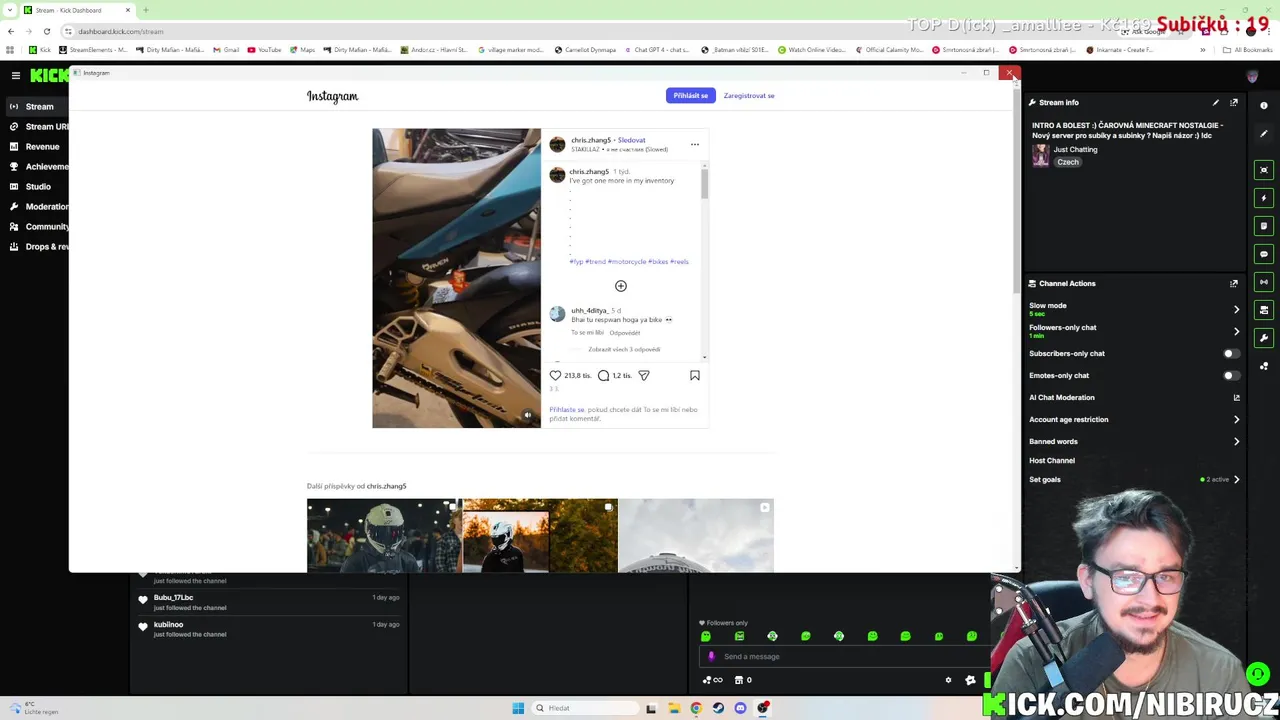Screen dimensions: 1280x720
Task: Open the Windows Start menu
Action: 518,708
